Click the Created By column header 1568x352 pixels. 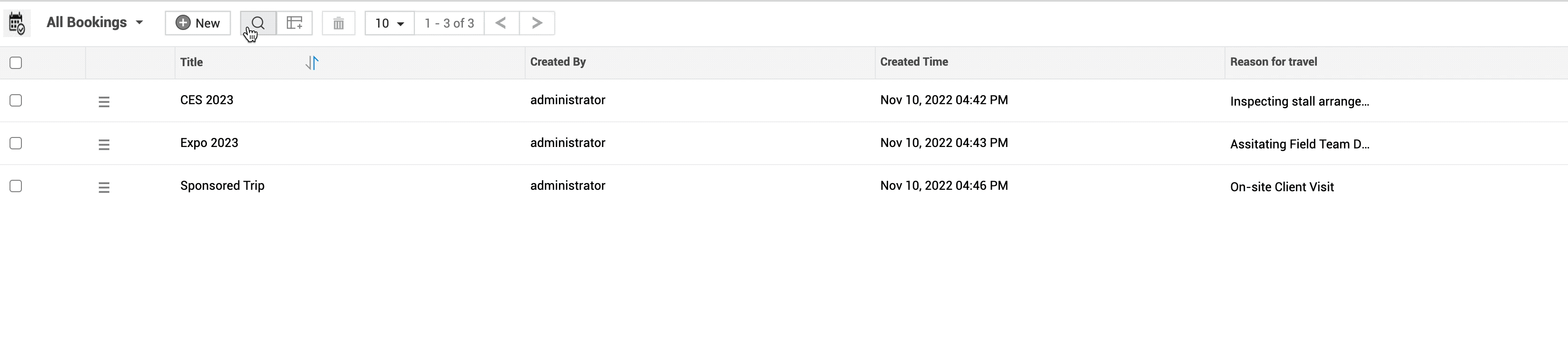558,62
